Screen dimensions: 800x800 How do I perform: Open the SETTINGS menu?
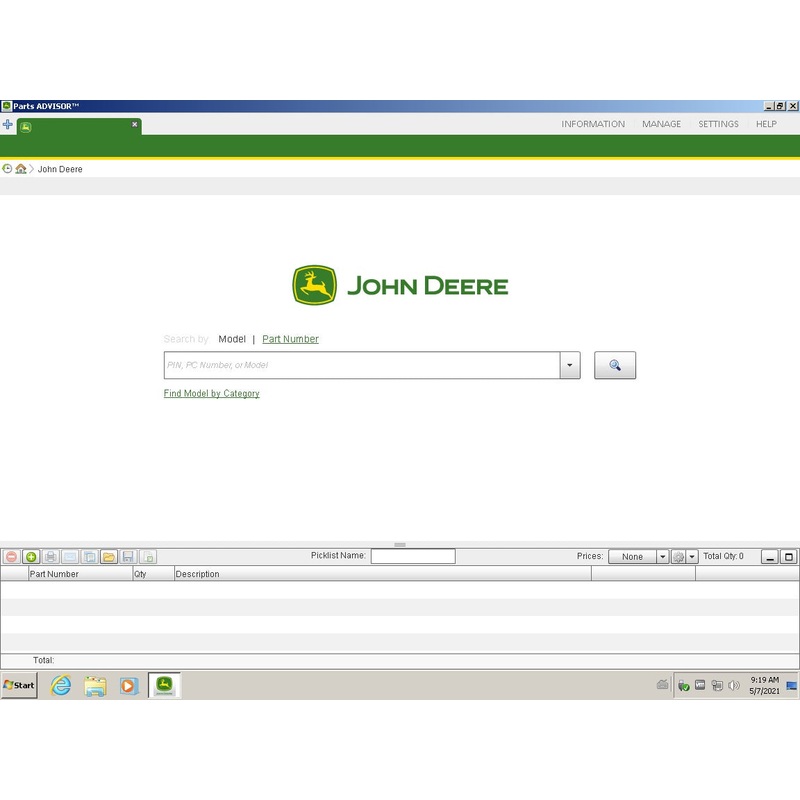pos(718,124)
